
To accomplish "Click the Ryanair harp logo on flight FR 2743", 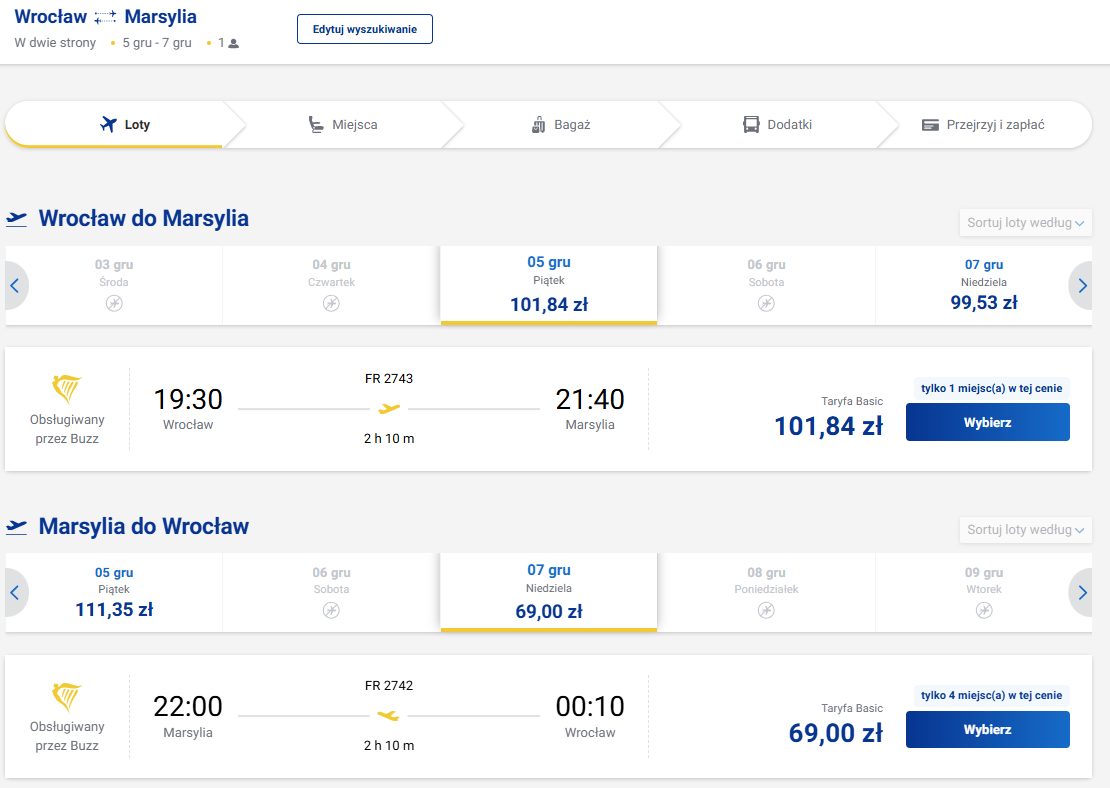I will tap(67, 389).
